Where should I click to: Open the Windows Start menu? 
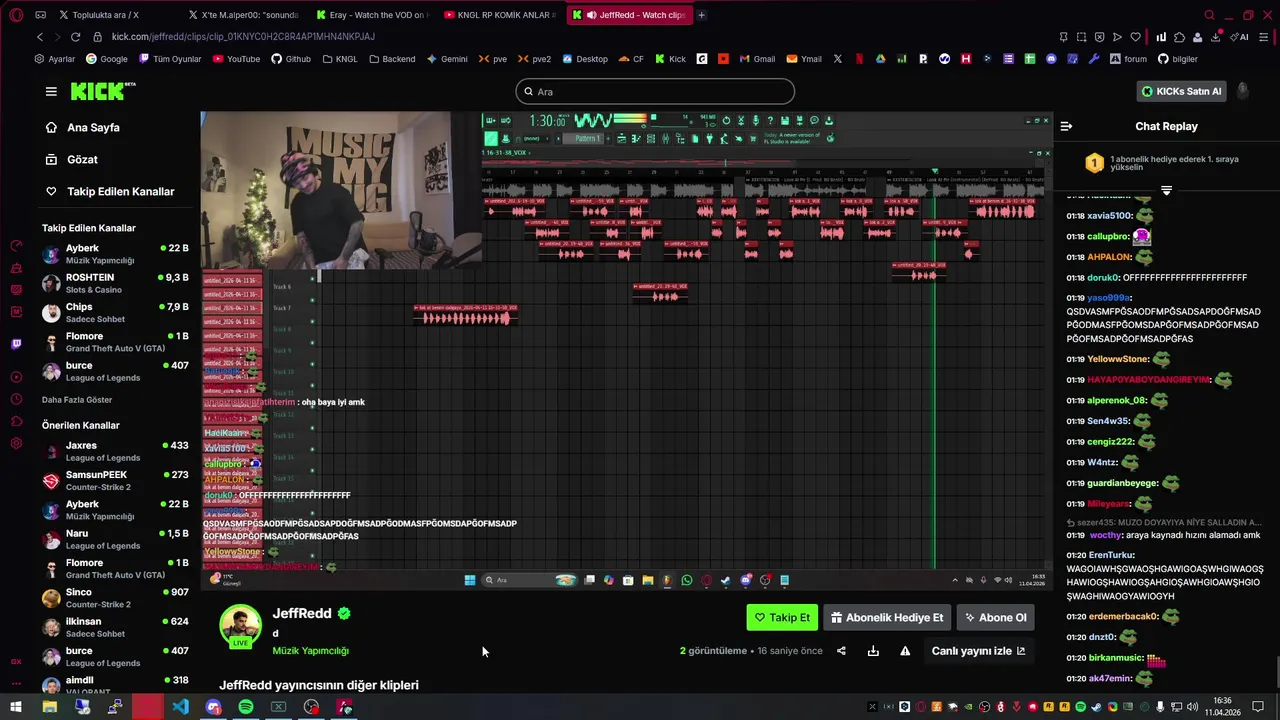(x=16, y=707)
